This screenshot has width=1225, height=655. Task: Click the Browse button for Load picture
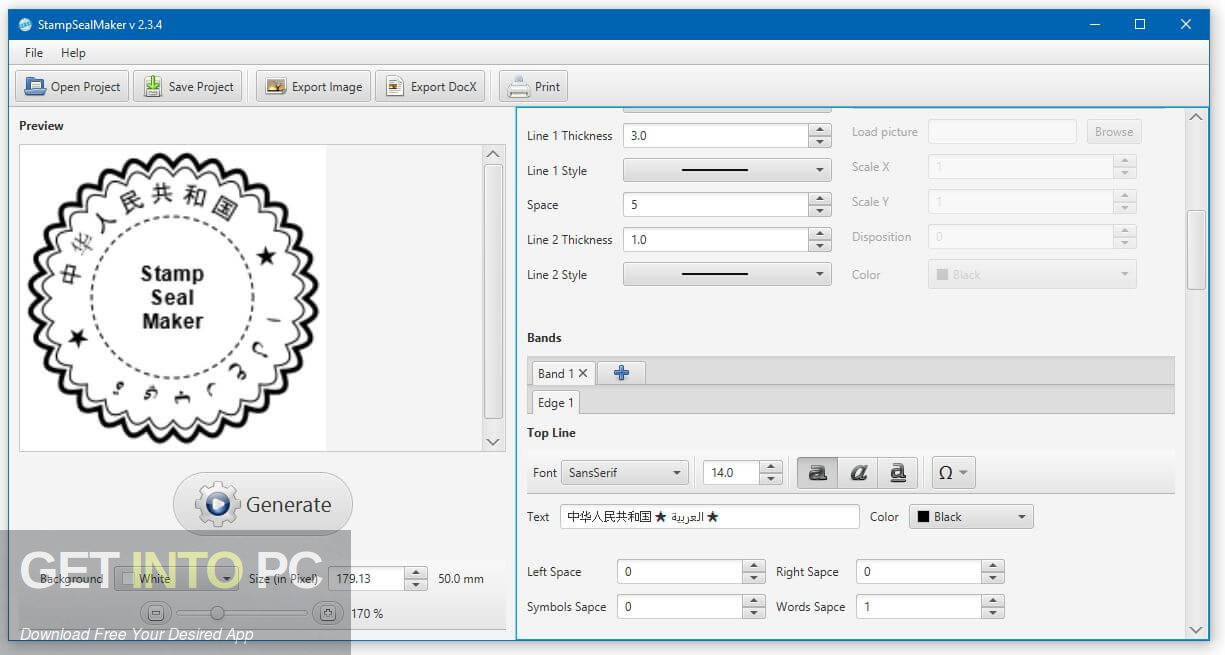click(1113, 131)
